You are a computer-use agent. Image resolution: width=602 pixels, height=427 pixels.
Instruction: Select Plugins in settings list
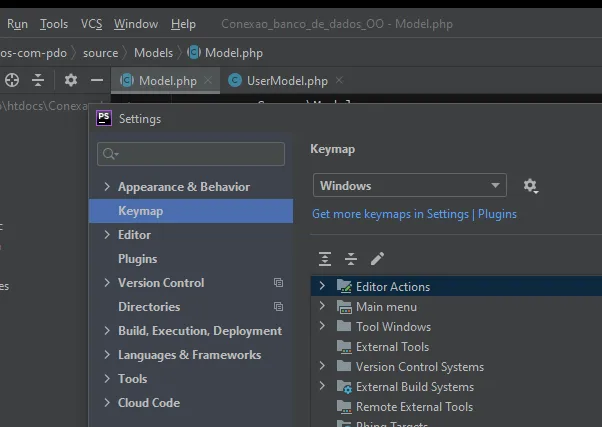tap(138, 259)
